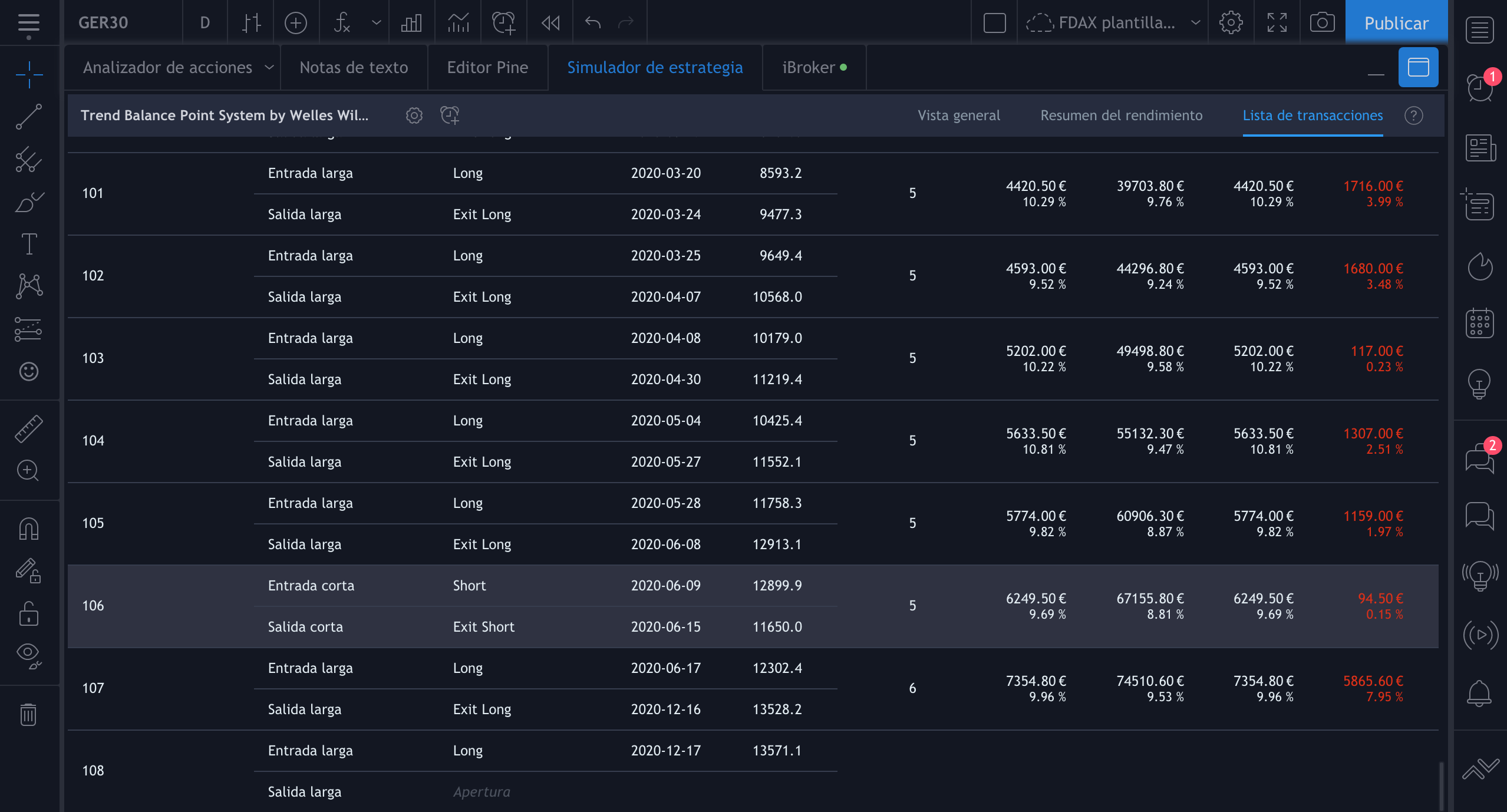1507x812 pixels.
Task: Remove drawings with trash icon
Action: pyautogui.click(x=28, y=715)
